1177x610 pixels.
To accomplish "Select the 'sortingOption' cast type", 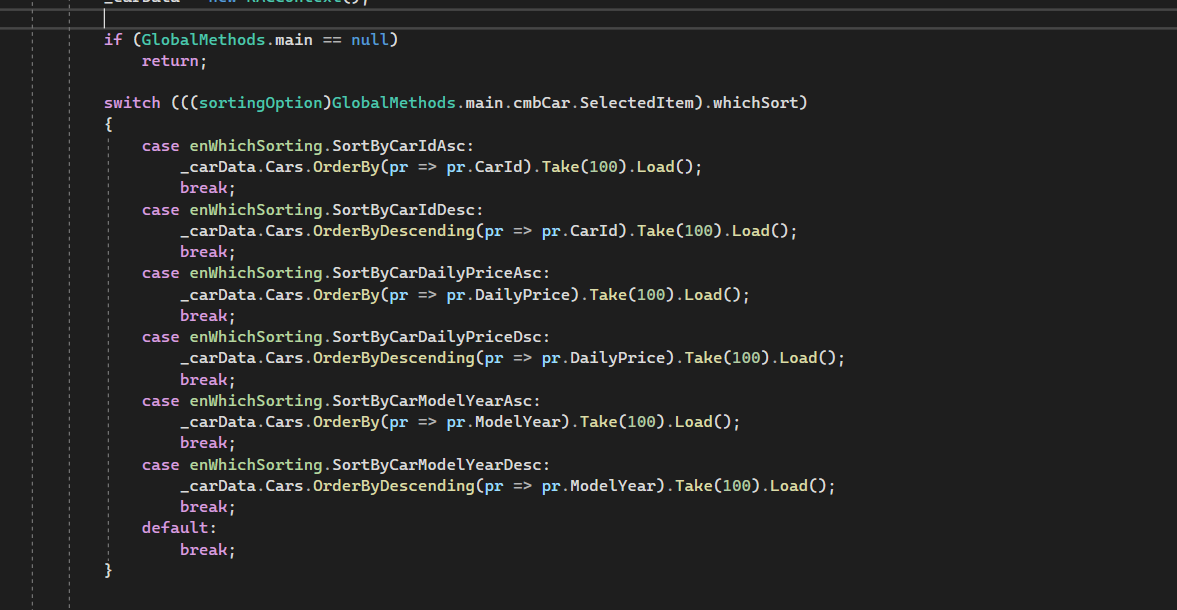I will [x=260, y=103].
